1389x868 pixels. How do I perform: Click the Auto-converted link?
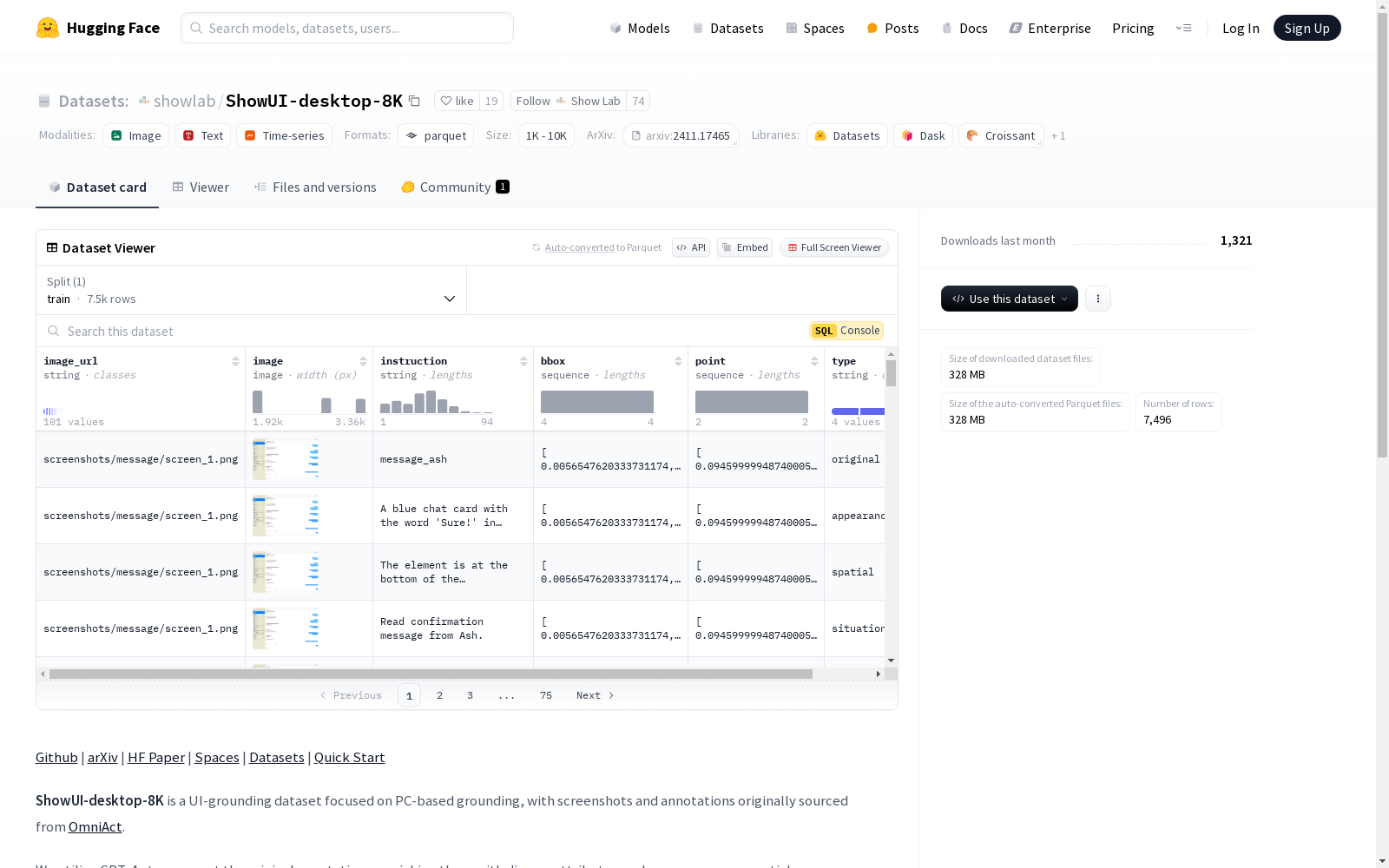pos(579,247)
